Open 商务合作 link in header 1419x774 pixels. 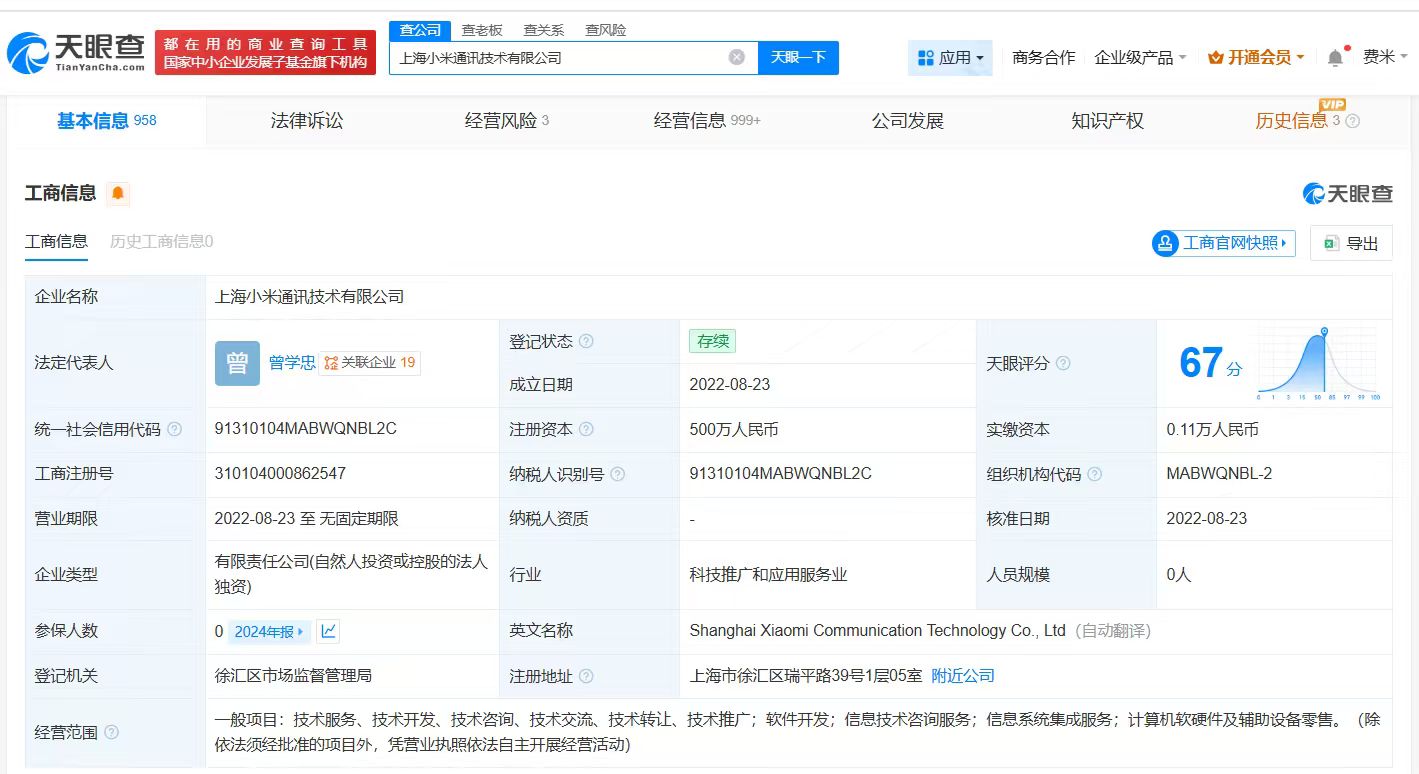click(x=1043, y=58)
